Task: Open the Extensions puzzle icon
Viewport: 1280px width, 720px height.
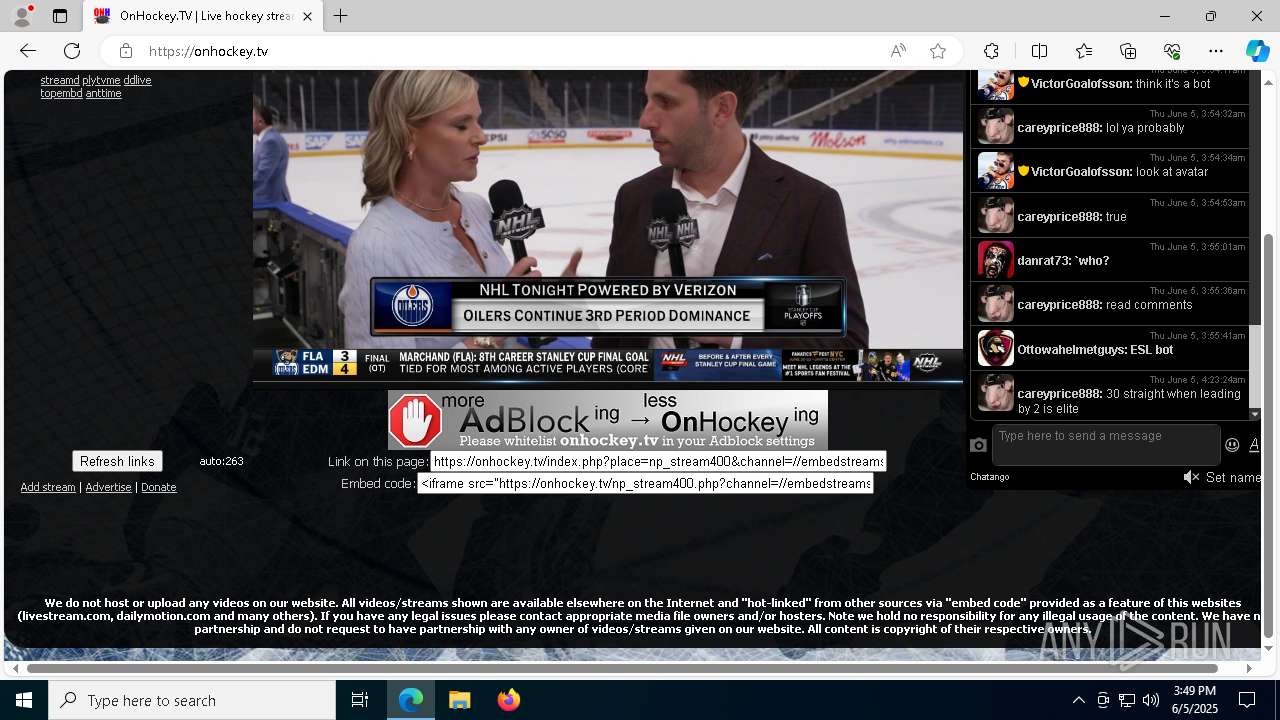Action: click(x=991, y=51)
